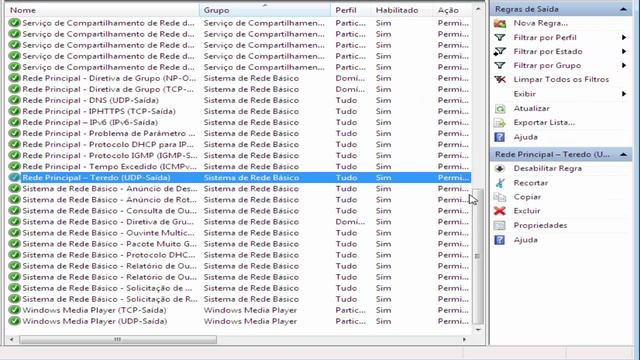Select row Rede Principal - Diretiva de Grupo (TCP-...
This screenshot has height=360, width=640.
(239, 89)
